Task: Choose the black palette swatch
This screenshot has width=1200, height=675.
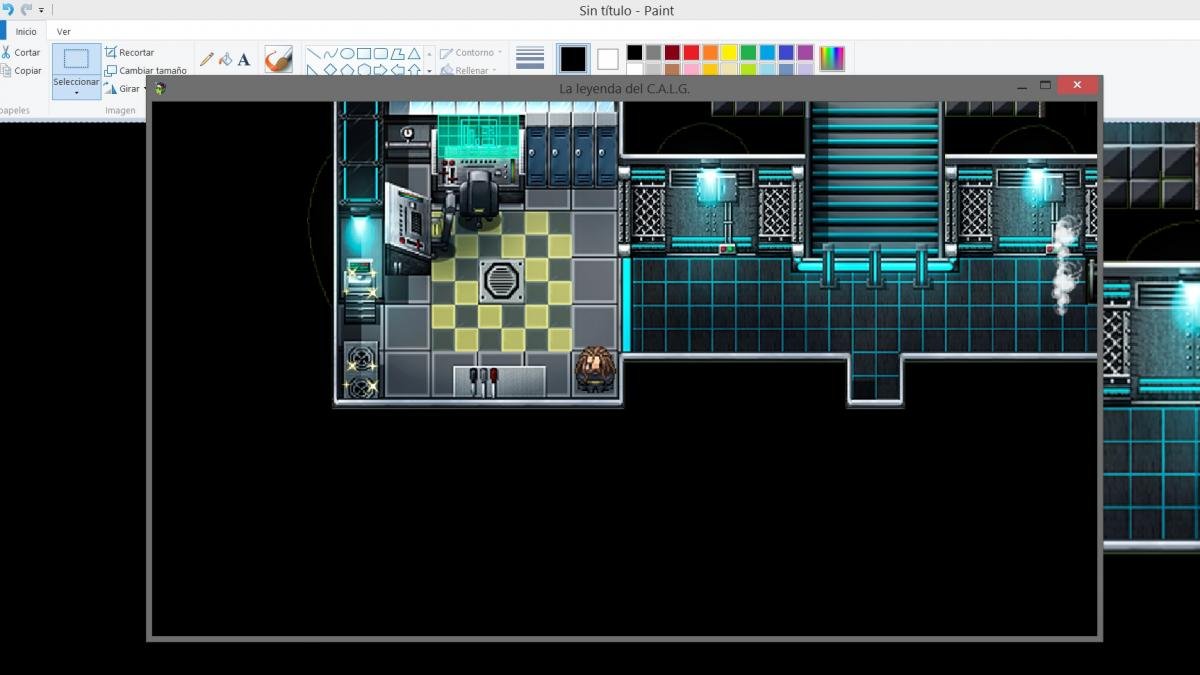Action: (634, 53)
